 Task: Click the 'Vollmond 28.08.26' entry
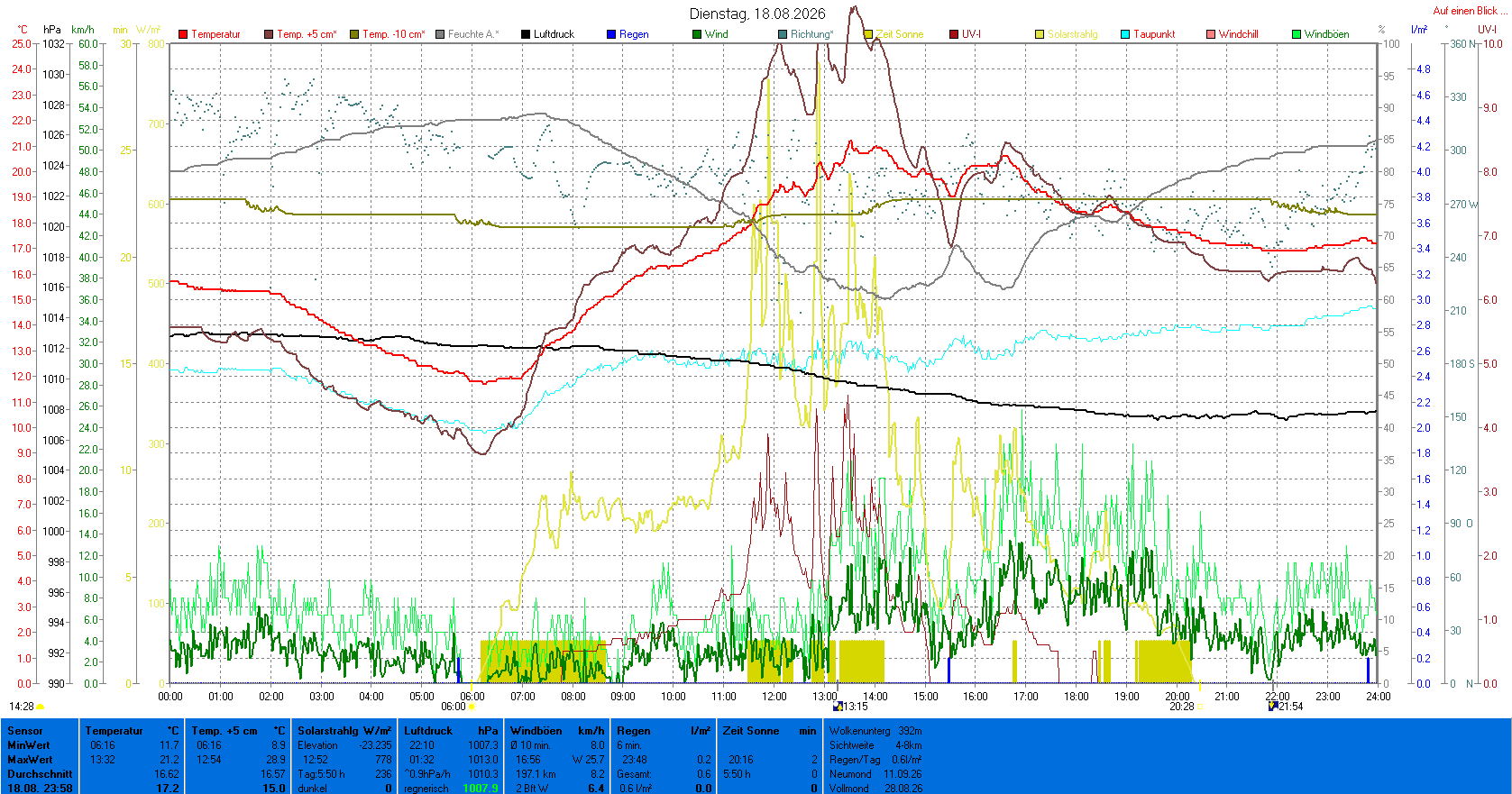875,789
